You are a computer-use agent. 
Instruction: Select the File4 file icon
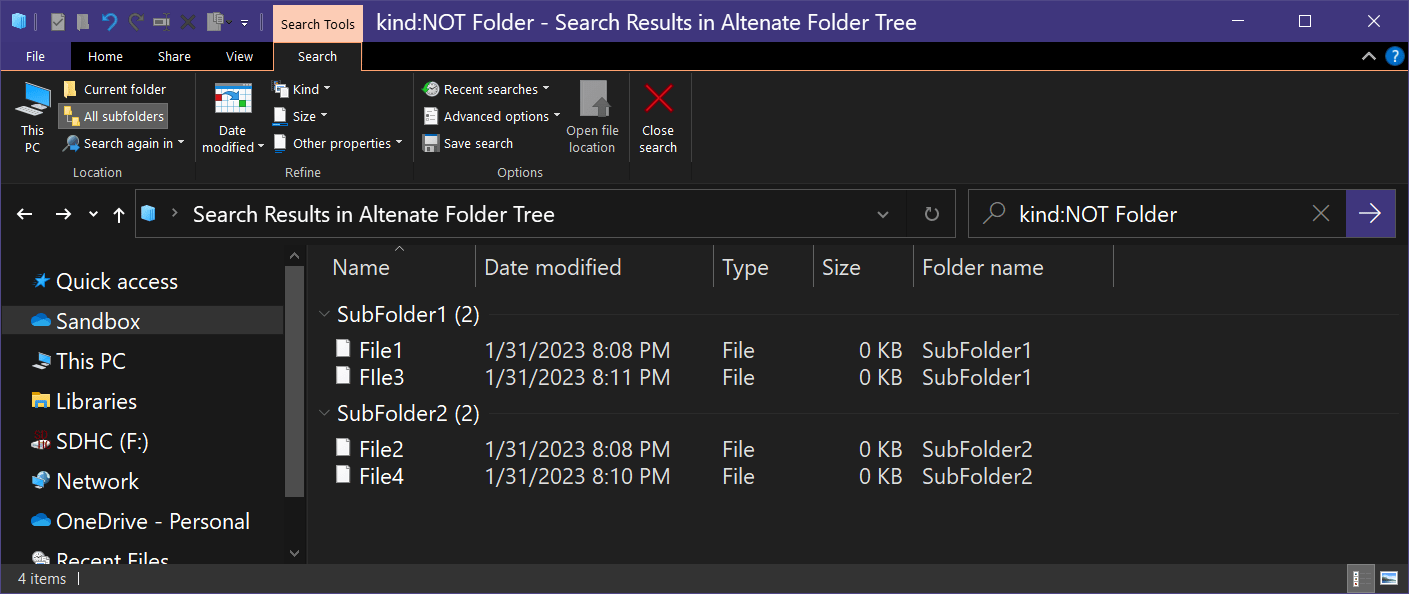[343, 475]
